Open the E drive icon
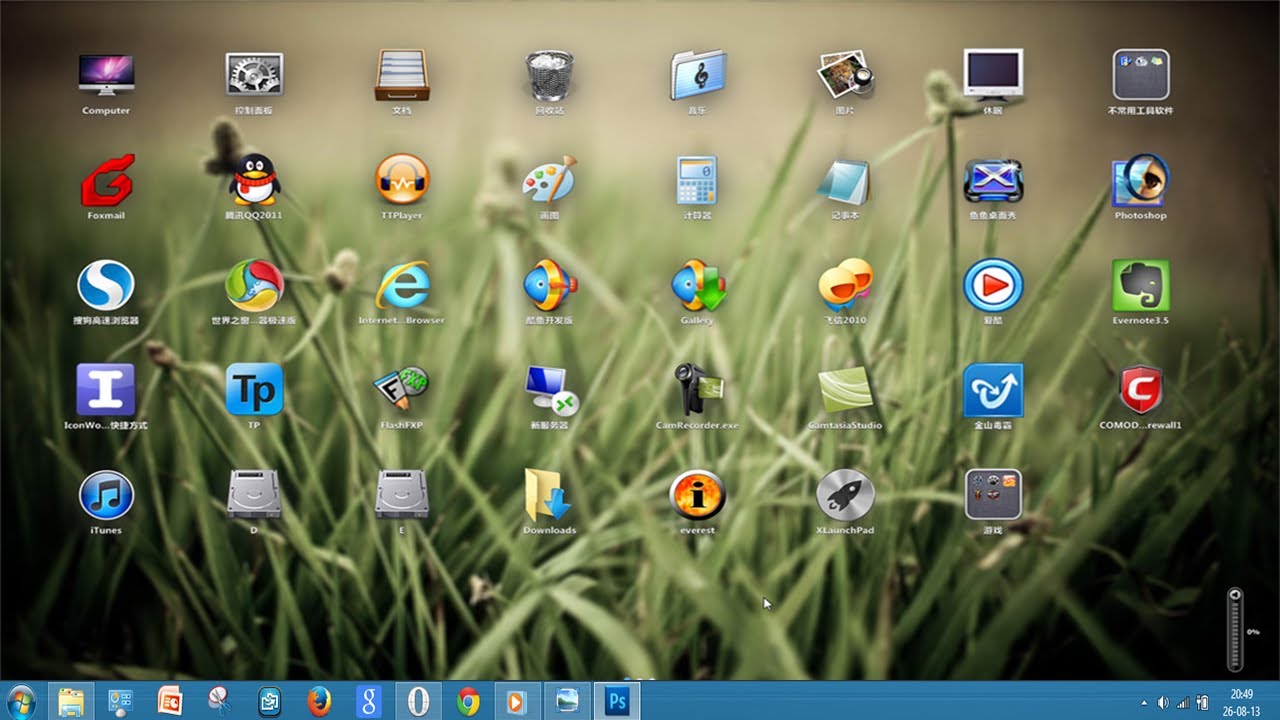This screenshot has width=1280, height=720. [402, 496]
